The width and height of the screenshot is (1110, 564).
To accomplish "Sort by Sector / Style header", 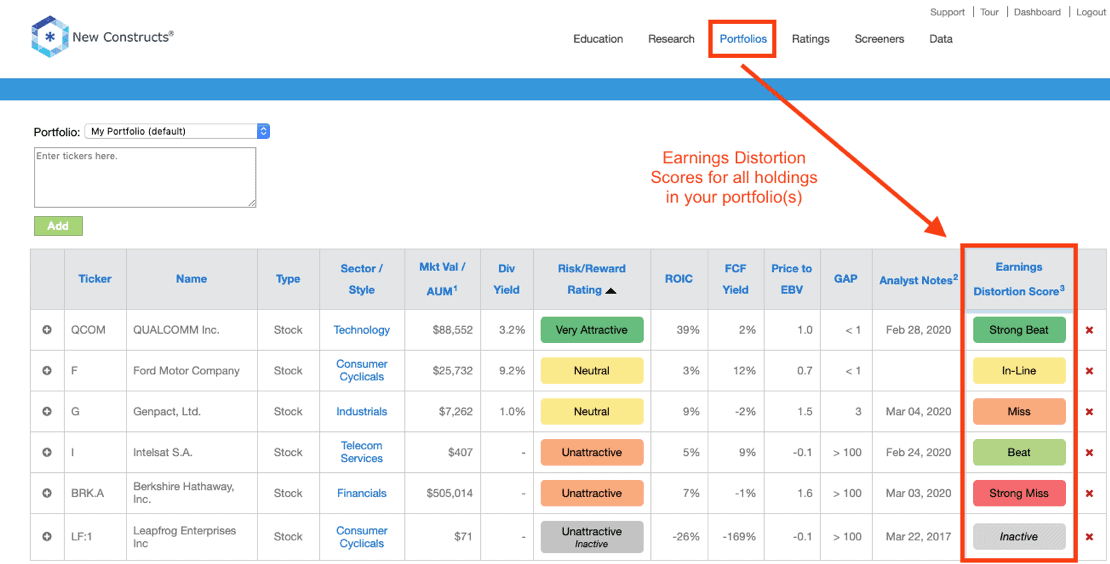I will click(362, 279).
